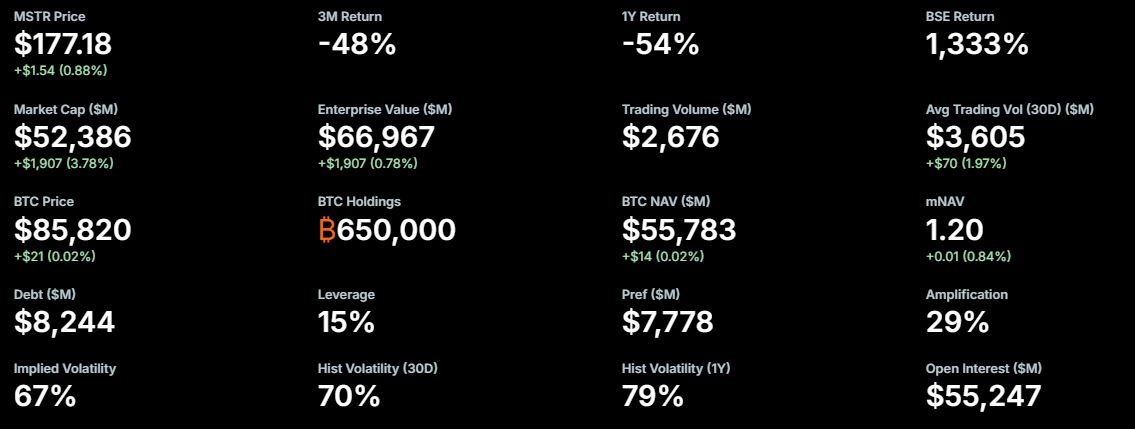Select the Enterprise Value figure $66,967
1135x429 pixels.
tap(377, 137)
